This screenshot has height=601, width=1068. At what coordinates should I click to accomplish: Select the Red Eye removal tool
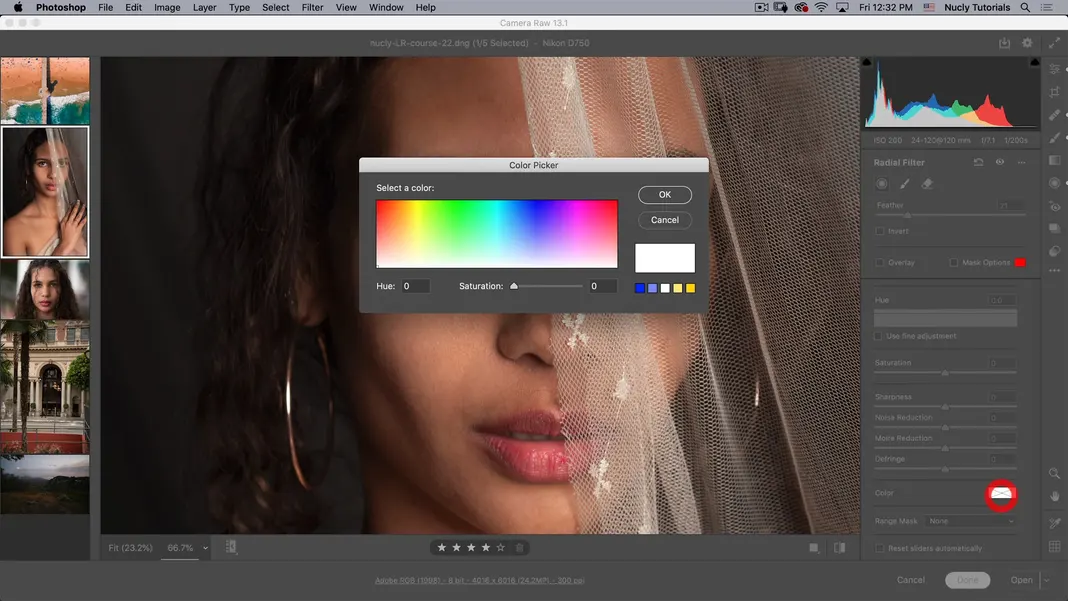[1054, 206]
